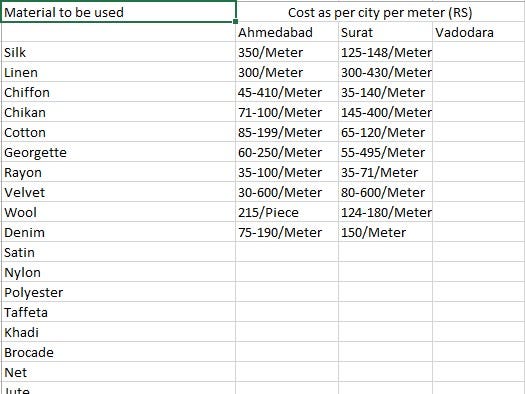Viewport: 525px width, 394px height.
Task: Click the 'Cost as per city per meter (RS)' header
Action: [x=380, y=12]
